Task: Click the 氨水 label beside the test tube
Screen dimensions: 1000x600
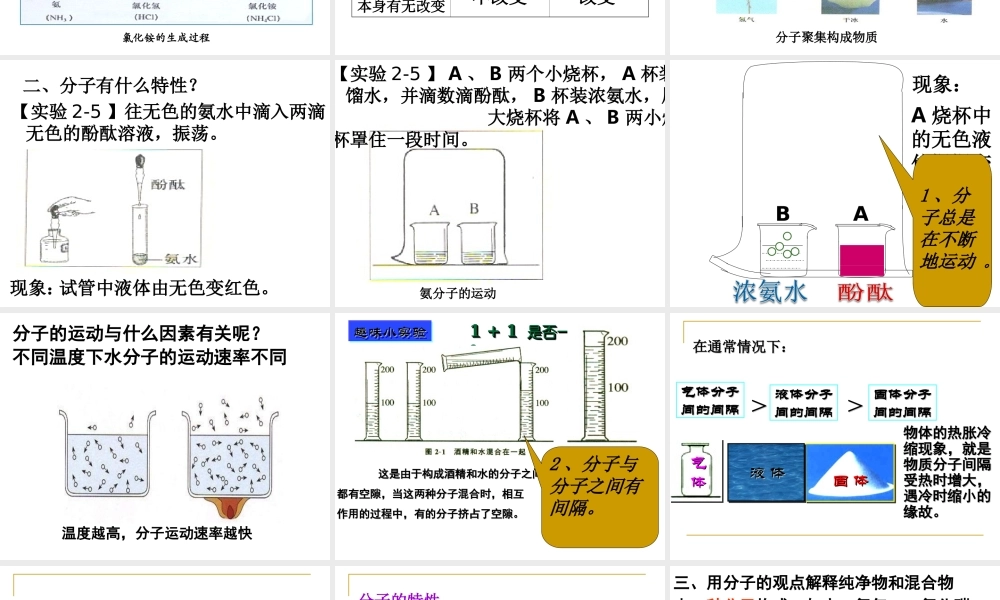Action: coord(180,259)
